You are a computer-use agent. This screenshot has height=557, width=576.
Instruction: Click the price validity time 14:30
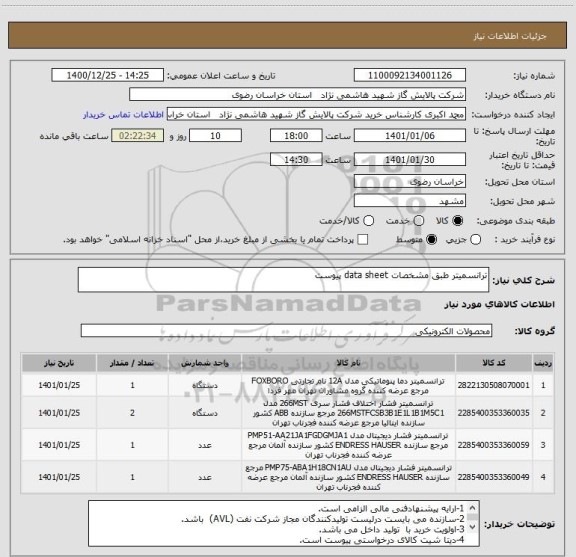click(x=296, y=159)
